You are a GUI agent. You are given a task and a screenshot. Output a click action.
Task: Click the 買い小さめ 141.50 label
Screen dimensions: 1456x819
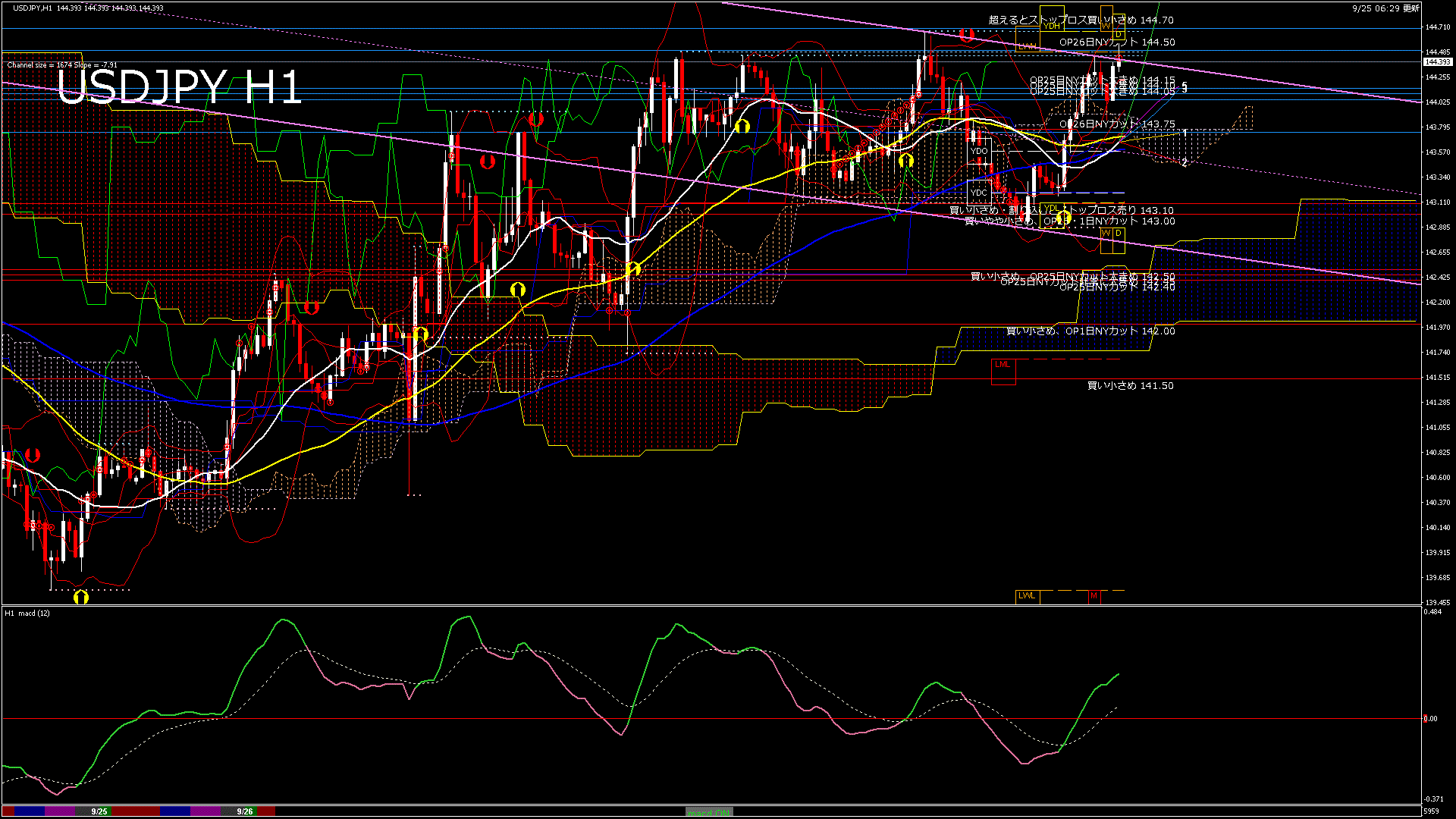(1131, 386)
